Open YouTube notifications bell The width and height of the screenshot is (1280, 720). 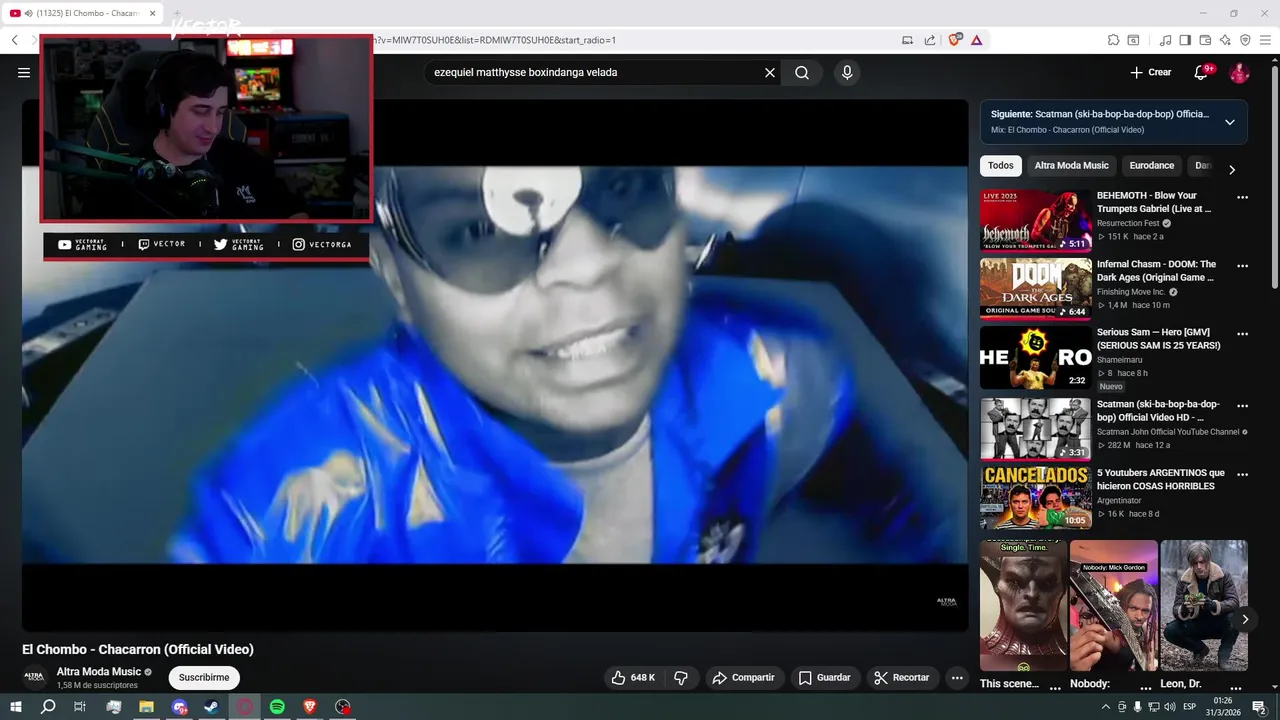[1202, 72]
